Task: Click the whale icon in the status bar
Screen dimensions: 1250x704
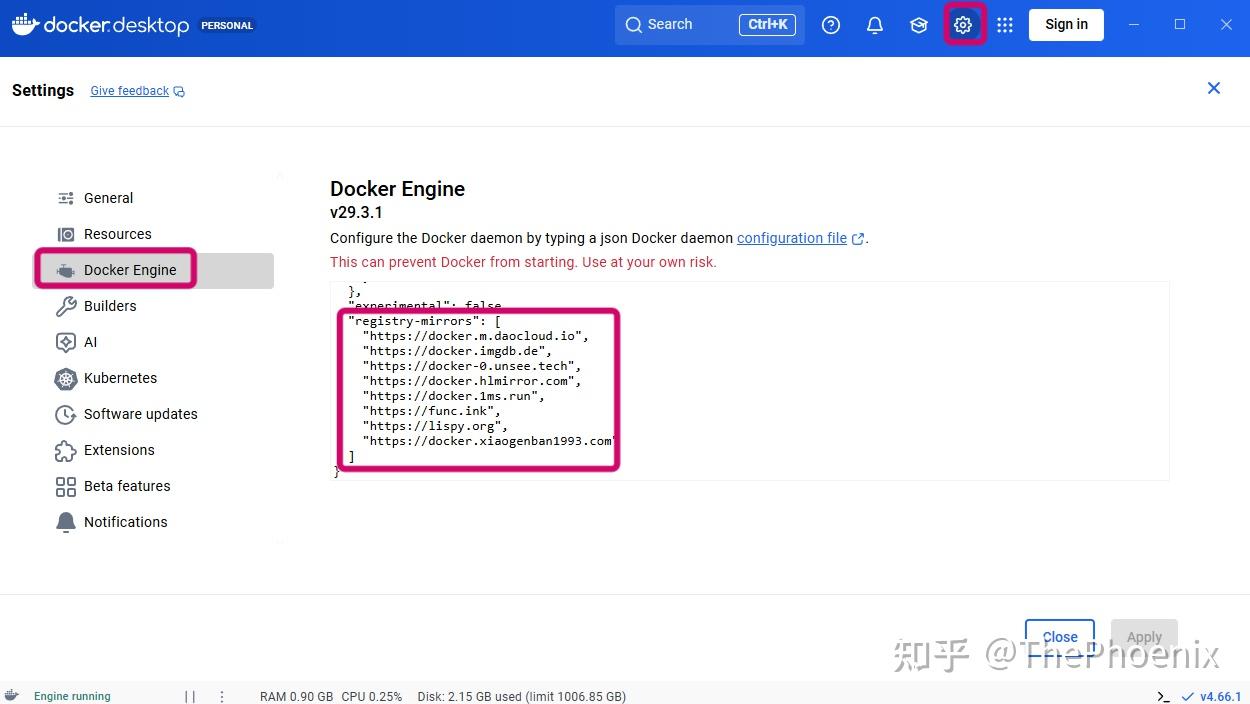Action: (12, 696)
